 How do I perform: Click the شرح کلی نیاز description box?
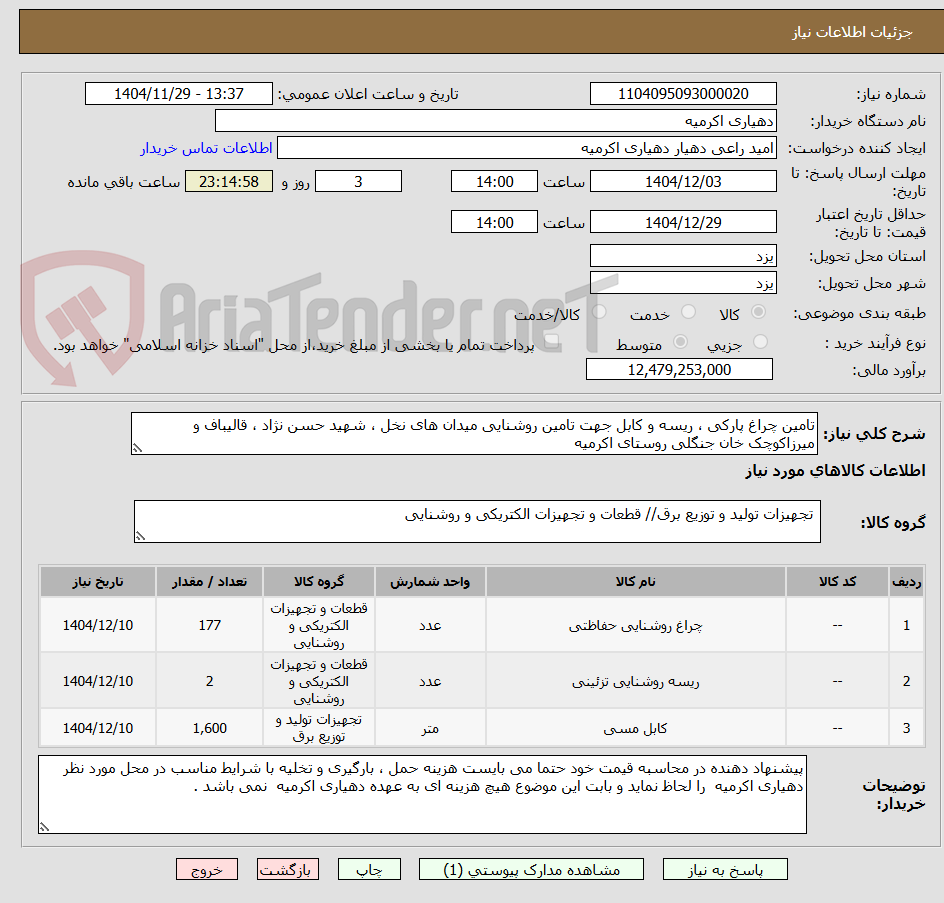pos(474,434)
